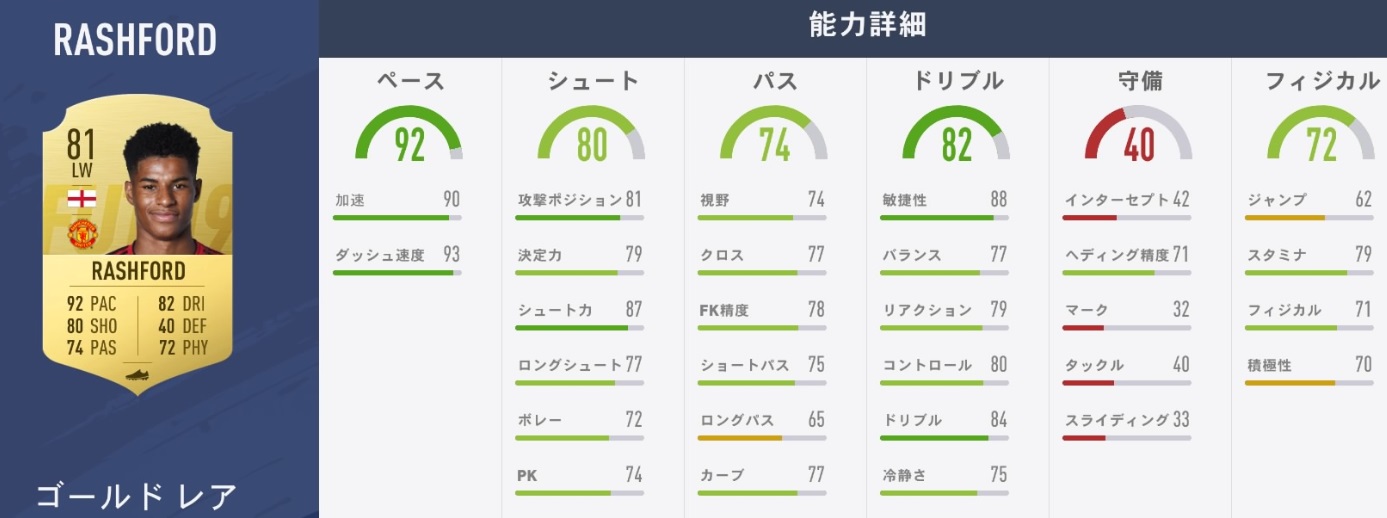Select the ペース gauge showing 92

coord(409,136)
